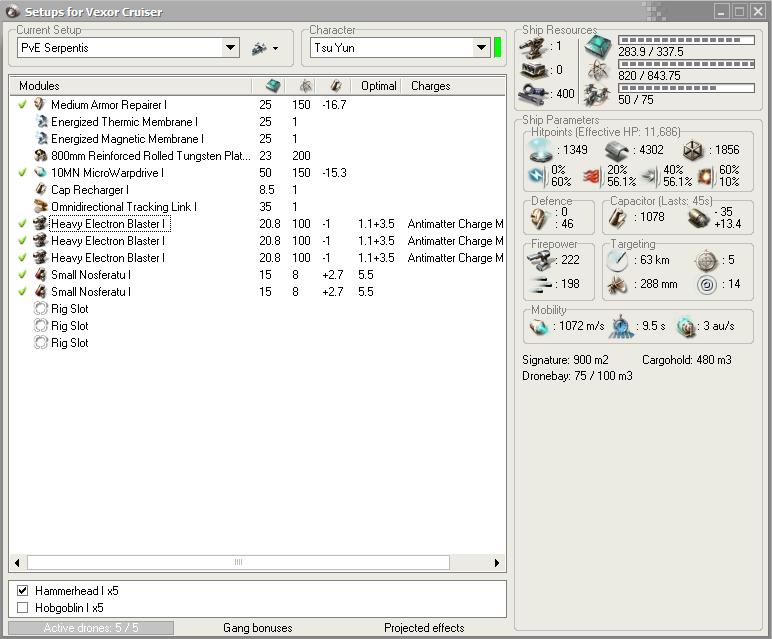The image size is (772, 639).
Task: Click the capacitor capacity icon showing 1078
Action: tap(617, 218)
